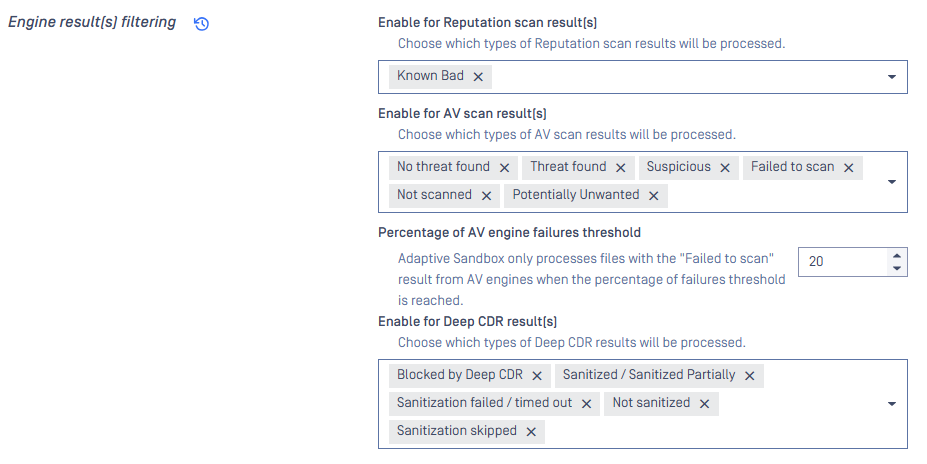Remove the Not scanned tag
This screenshot has width=927, height=464.
coord(487,196)
